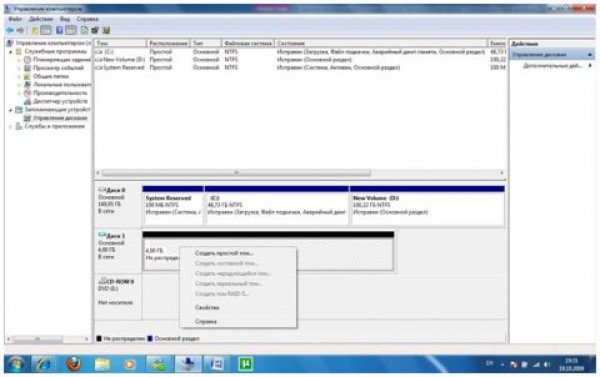Click the uTorrent icon on the taskbar
Screen dimensions: 600x377
point(245,364)
